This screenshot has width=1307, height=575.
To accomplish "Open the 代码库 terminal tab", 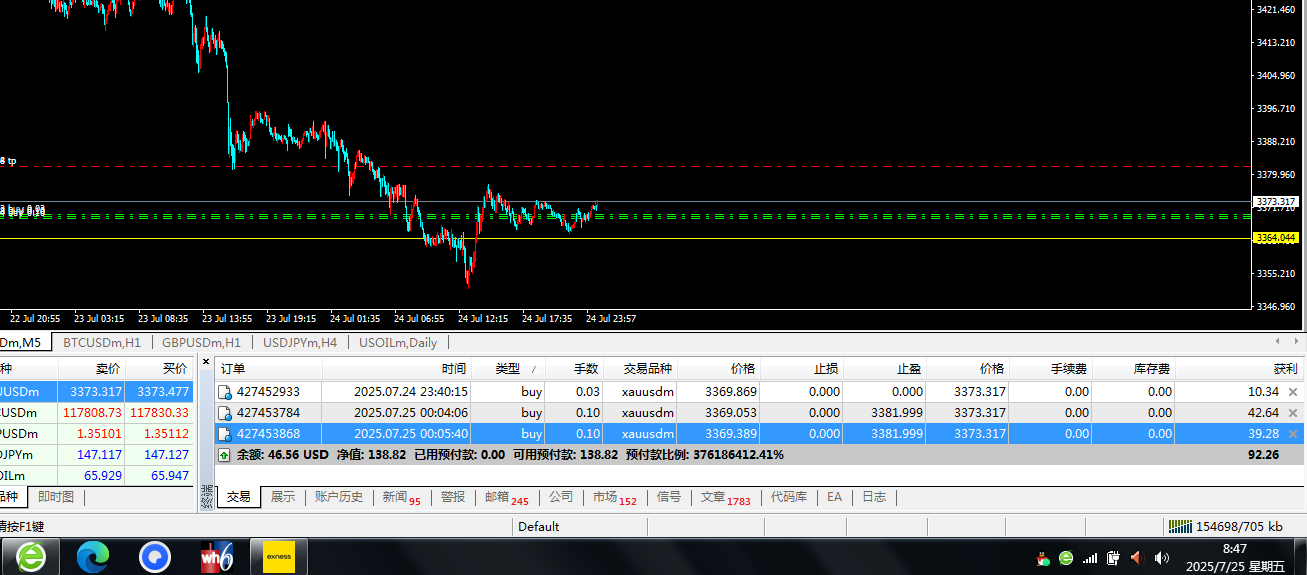I will click(x=789, y=497).
